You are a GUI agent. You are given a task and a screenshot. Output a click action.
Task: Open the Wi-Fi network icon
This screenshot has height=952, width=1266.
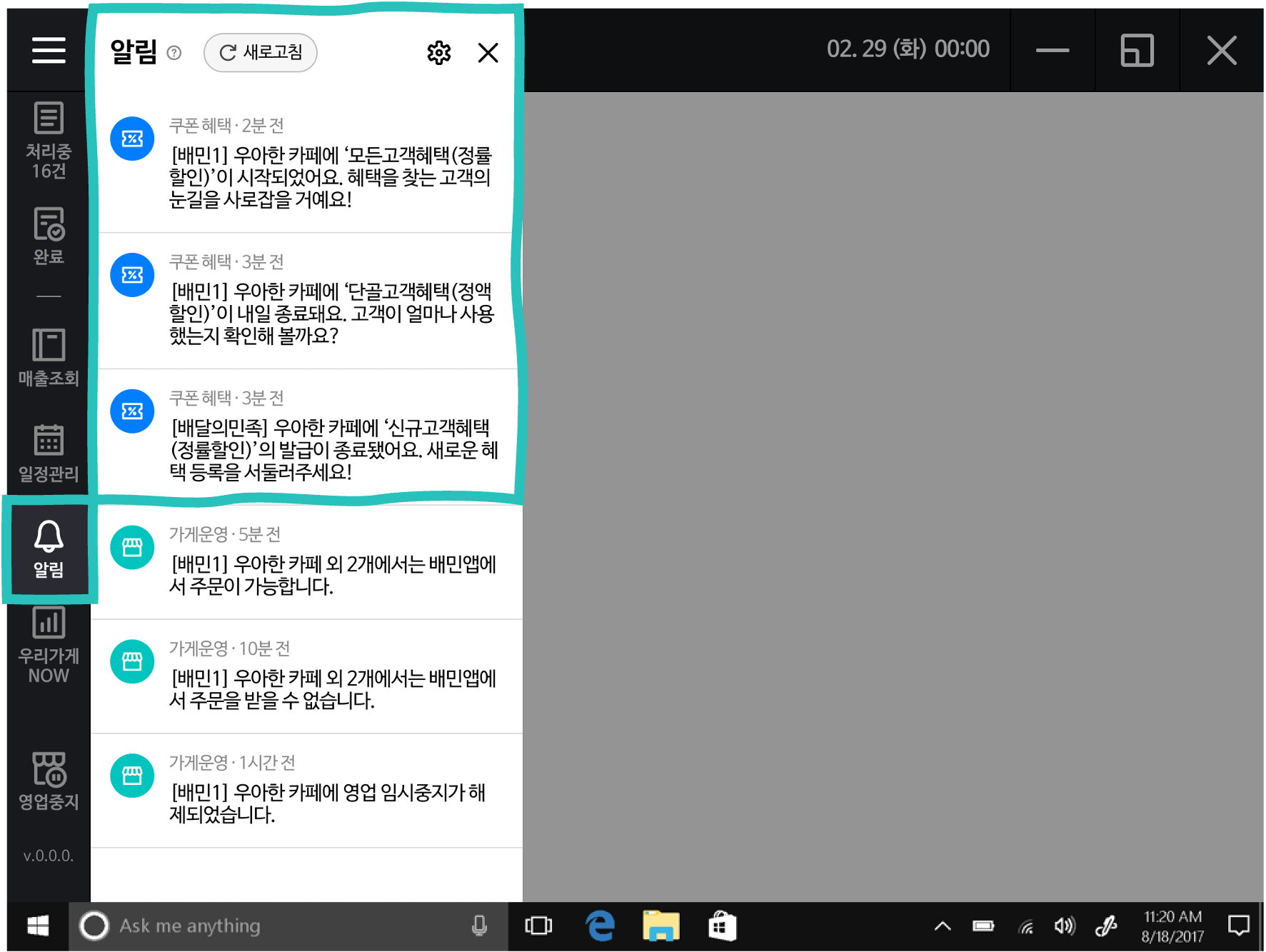1026,927
